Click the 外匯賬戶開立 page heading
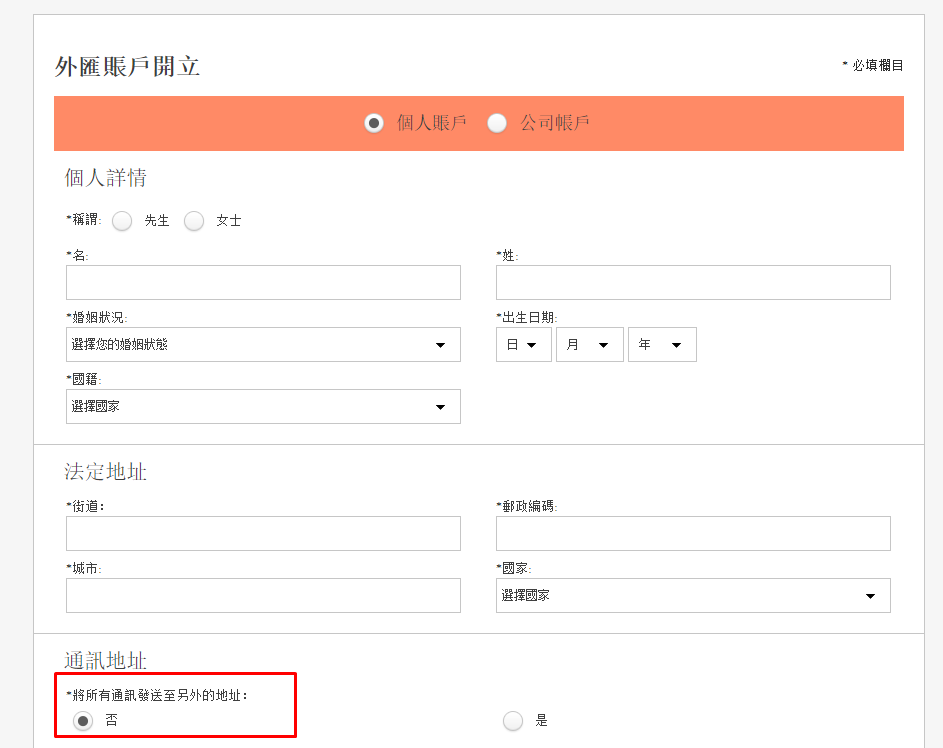 click(x=127, y=66)
